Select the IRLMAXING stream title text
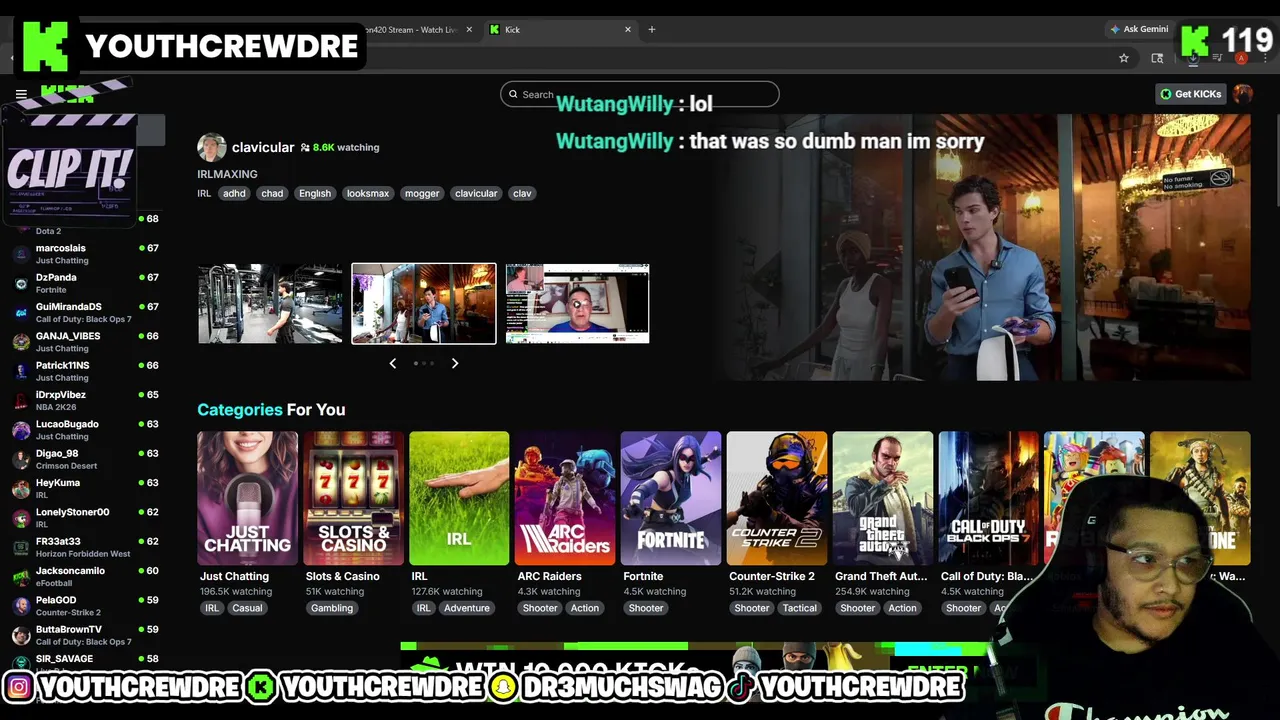Screen dimensions: 1280x720 point(227,174)
